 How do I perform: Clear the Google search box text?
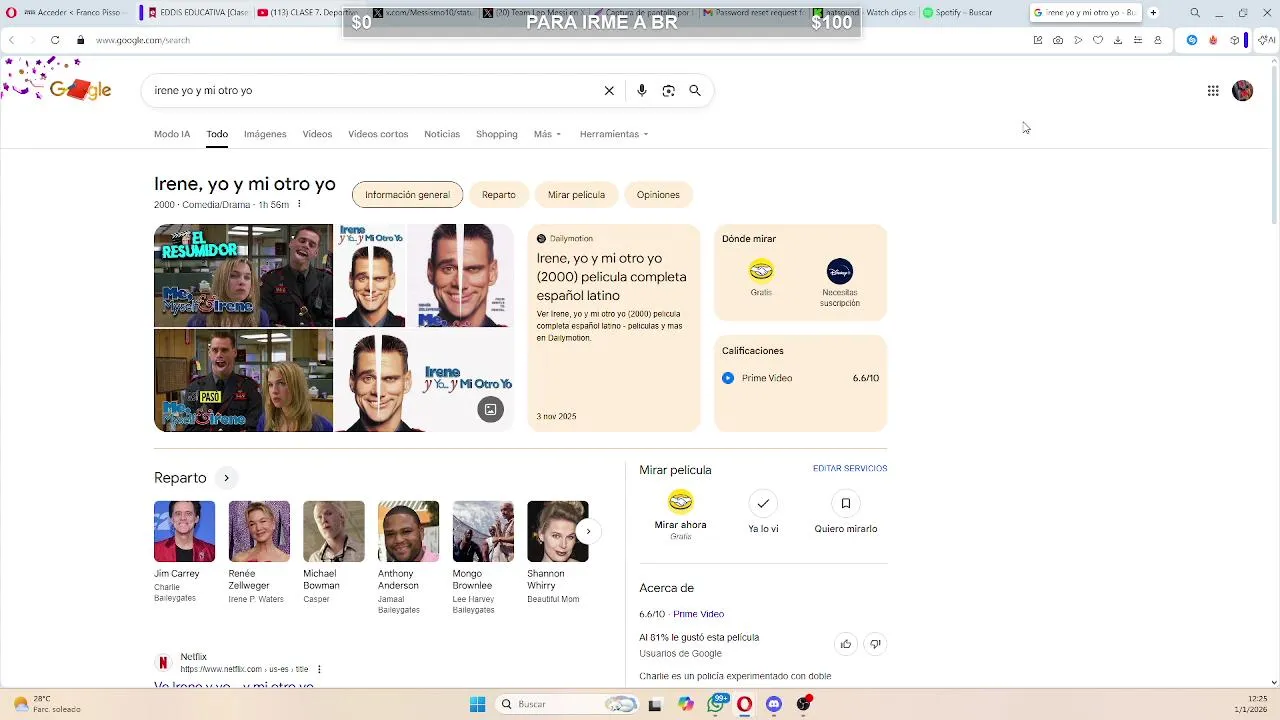(609, 90)
